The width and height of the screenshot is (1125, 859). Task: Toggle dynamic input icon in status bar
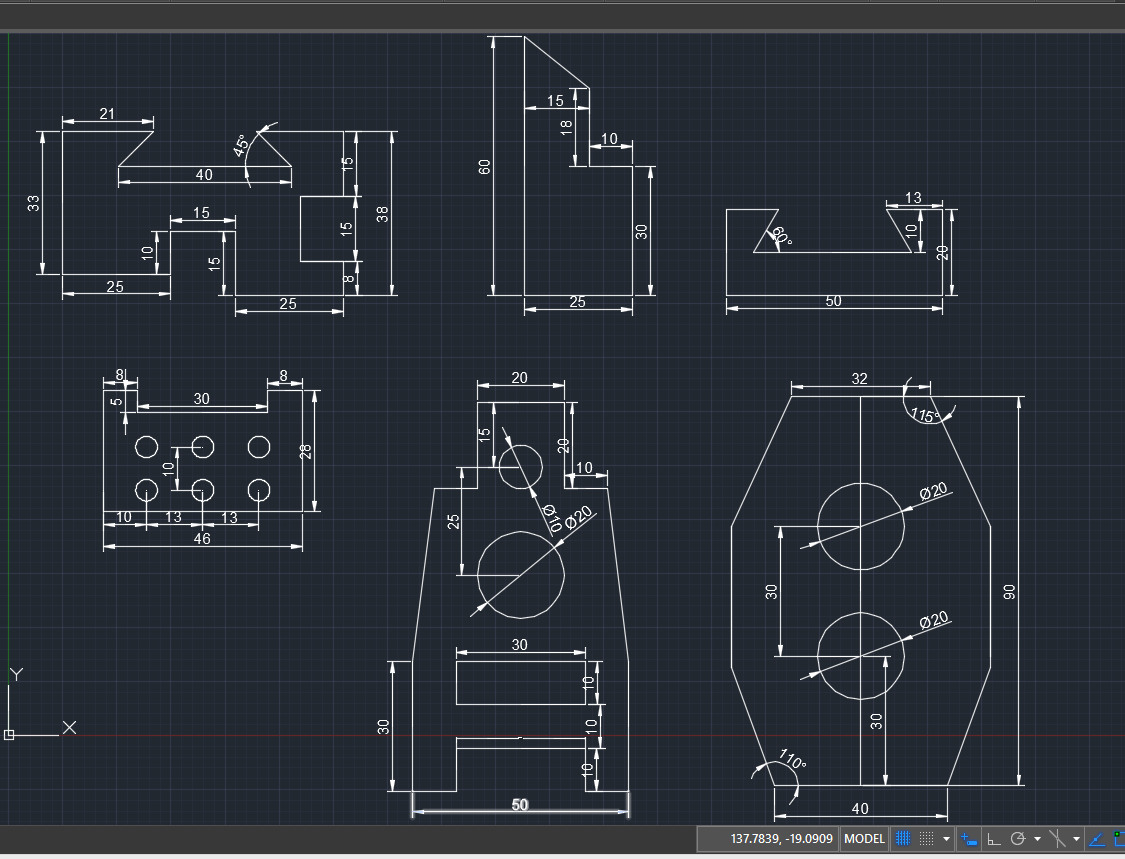pyautogui.click(x=968, y=838)
